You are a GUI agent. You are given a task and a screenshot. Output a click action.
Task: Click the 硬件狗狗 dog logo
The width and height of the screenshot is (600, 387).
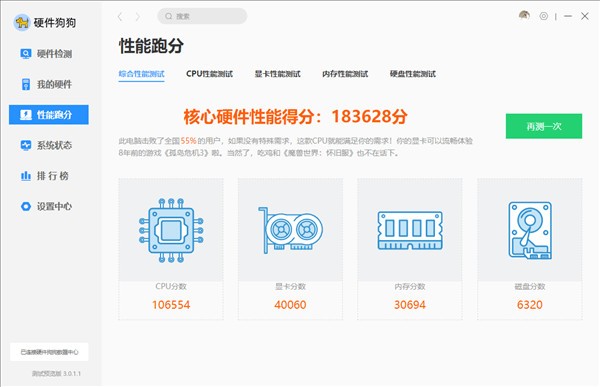click(22, 23)
